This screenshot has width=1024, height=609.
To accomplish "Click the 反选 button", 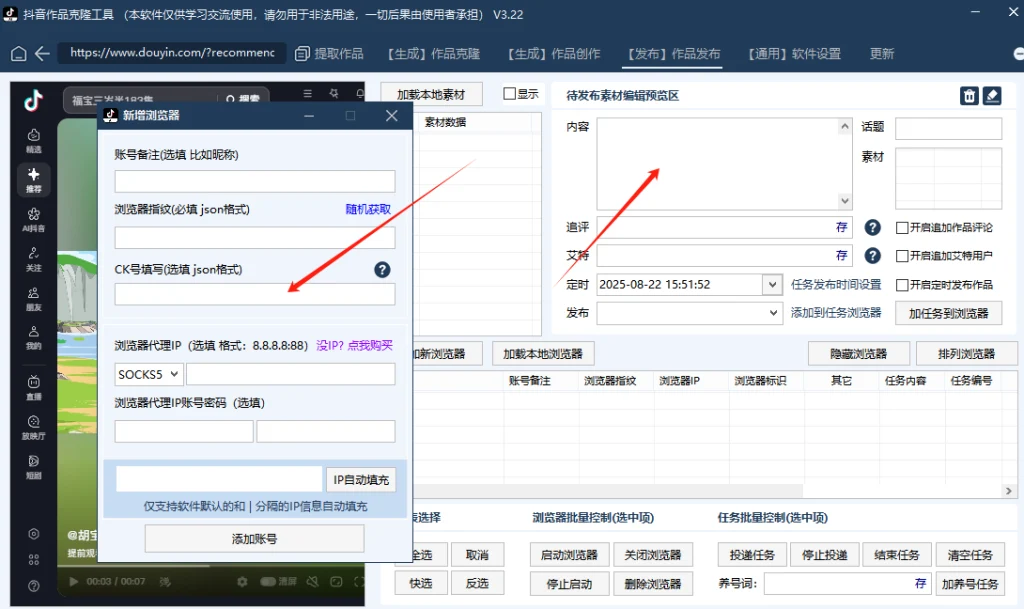I will [477, 583].
